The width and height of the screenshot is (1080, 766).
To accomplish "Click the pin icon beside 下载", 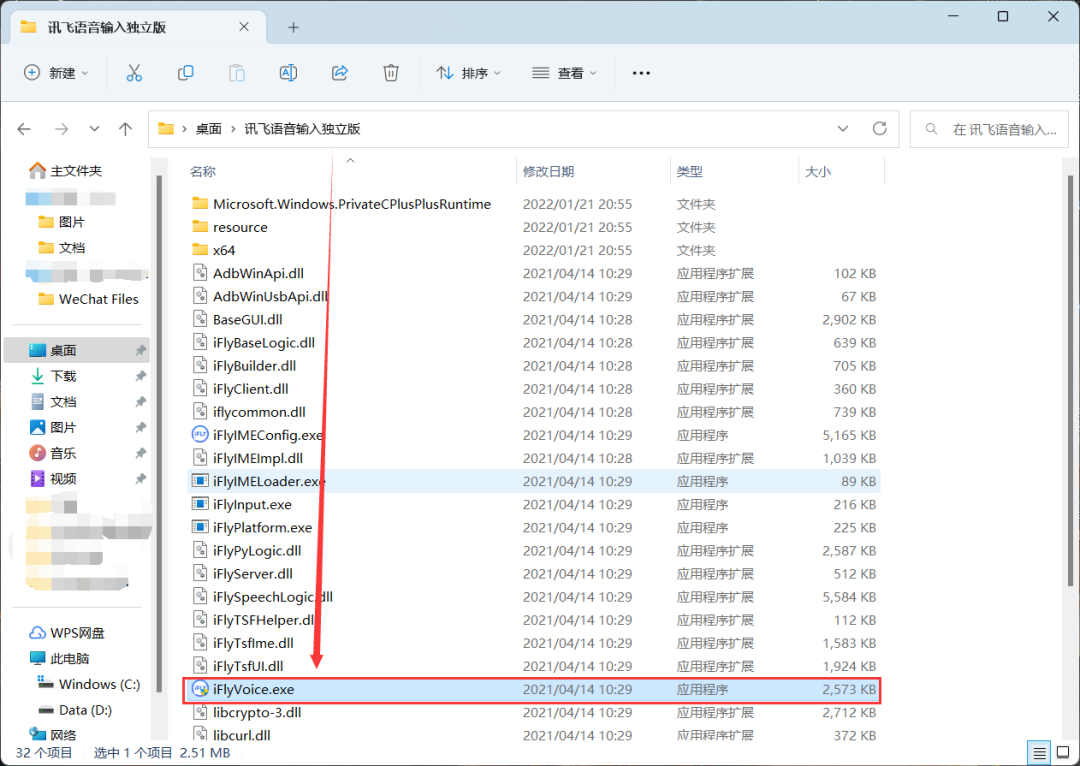I will (141, 376).
